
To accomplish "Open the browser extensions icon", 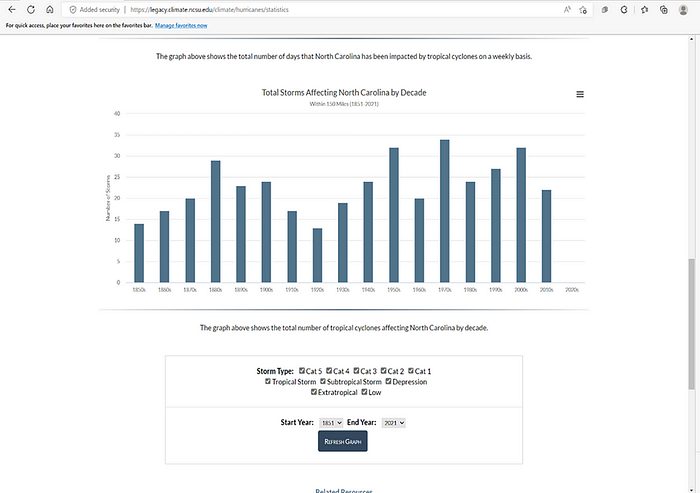I will click(605, 9).
